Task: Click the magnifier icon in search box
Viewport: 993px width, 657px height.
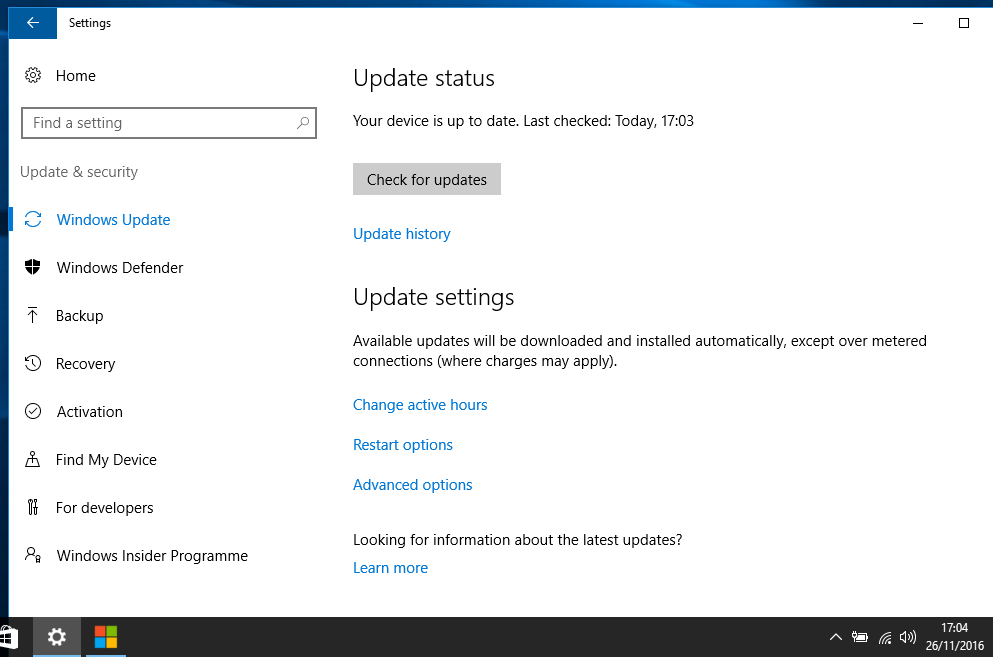Action: tap(303, 123)
